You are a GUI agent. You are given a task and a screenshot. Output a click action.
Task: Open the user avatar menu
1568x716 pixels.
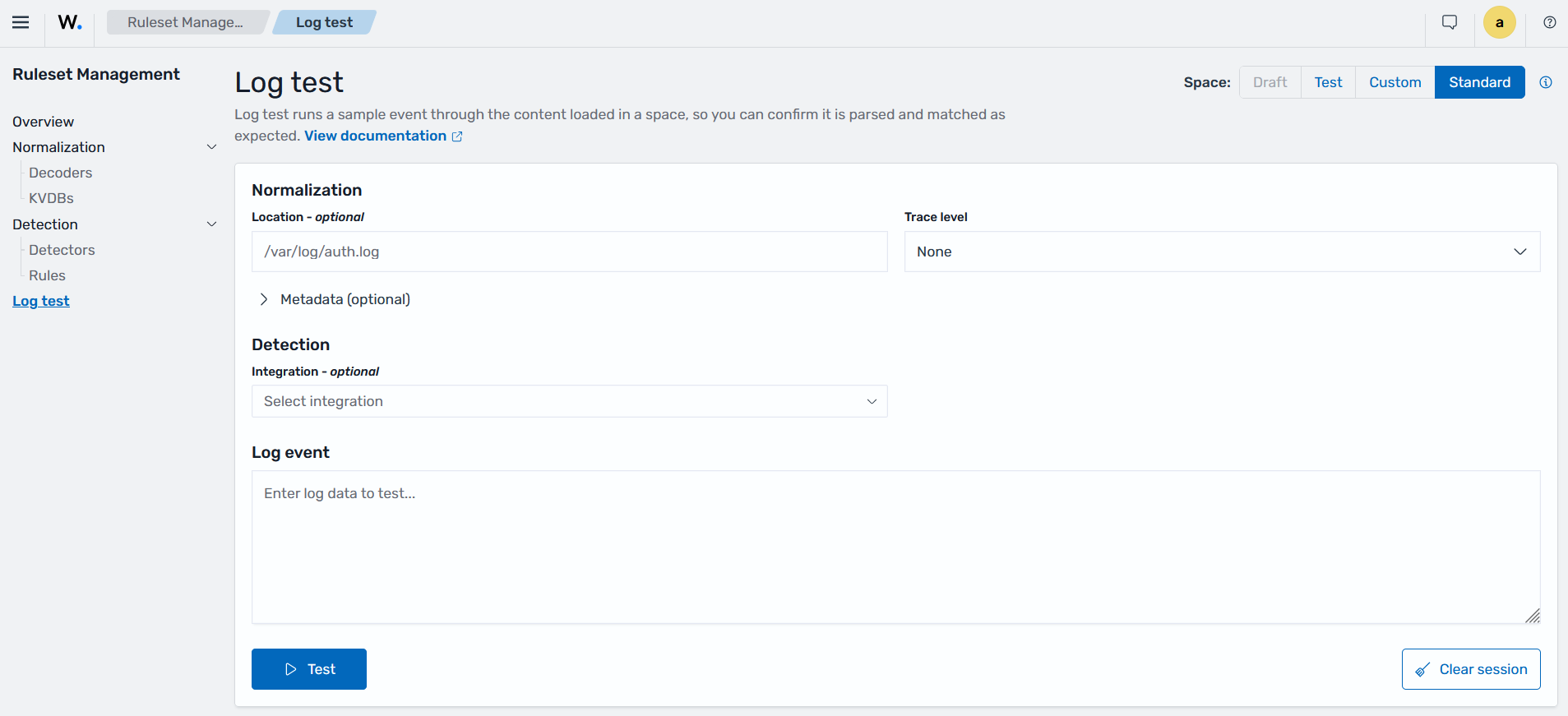point(1499,22)
